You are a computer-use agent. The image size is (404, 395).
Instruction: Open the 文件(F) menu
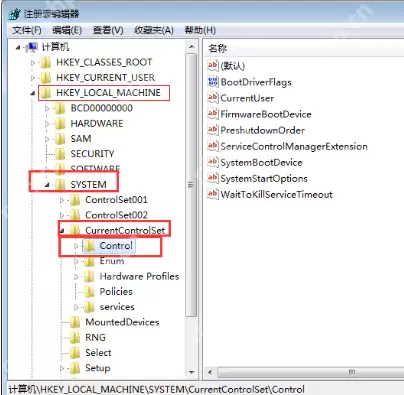pyautogui.click(x=27, y=30)
